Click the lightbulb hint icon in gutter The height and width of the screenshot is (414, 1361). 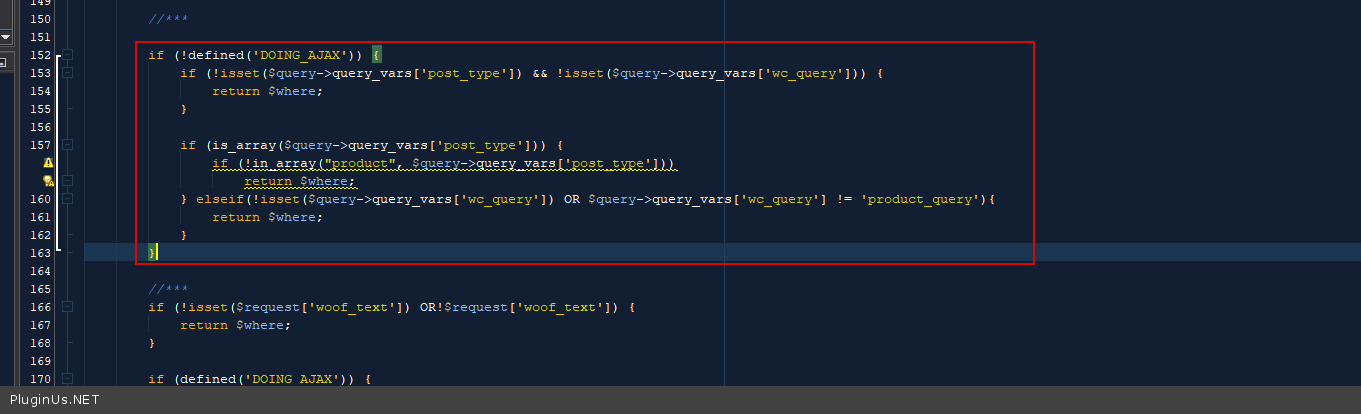click(x=47, y=181)
